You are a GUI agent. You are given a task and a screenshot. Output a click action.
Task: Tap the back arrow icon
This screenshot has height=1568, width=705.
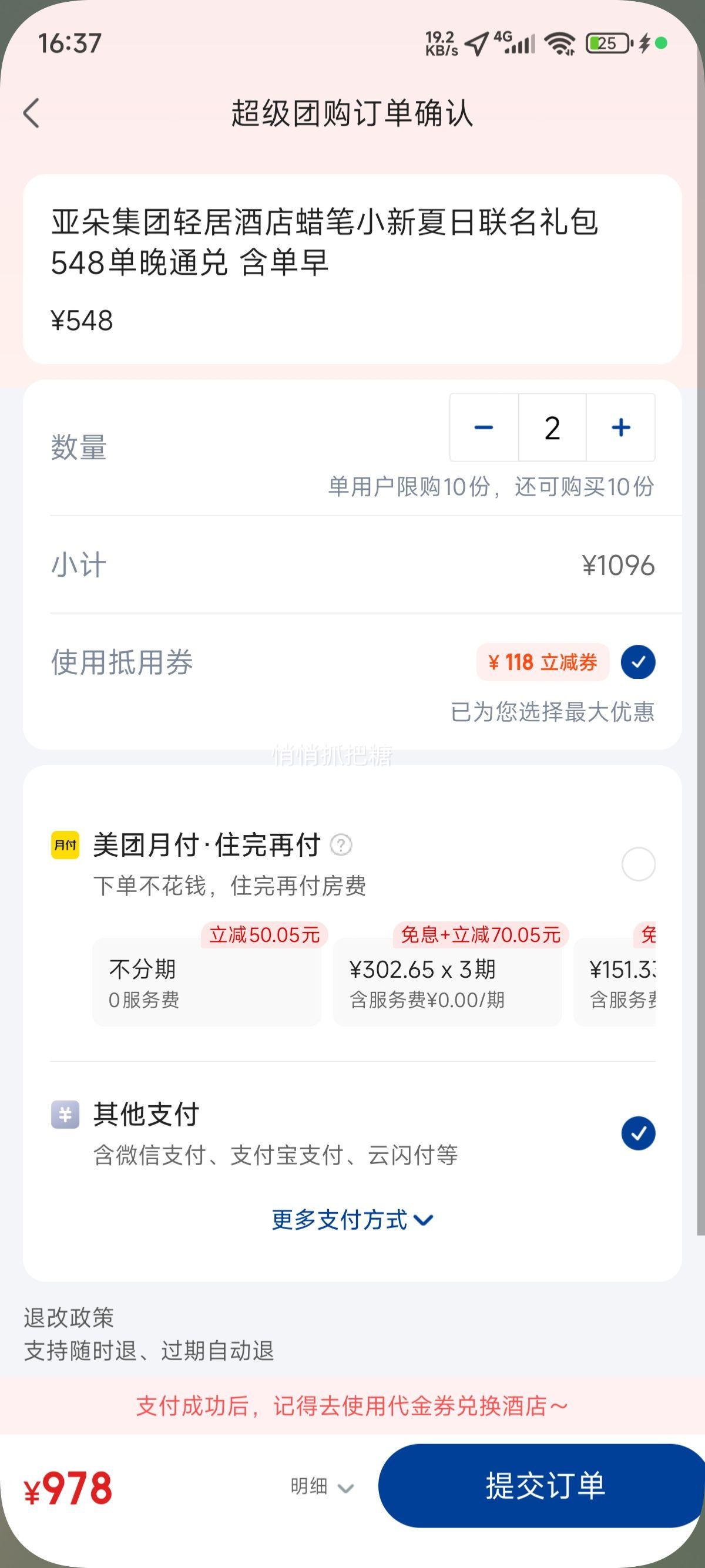click(x=32, y=113)
